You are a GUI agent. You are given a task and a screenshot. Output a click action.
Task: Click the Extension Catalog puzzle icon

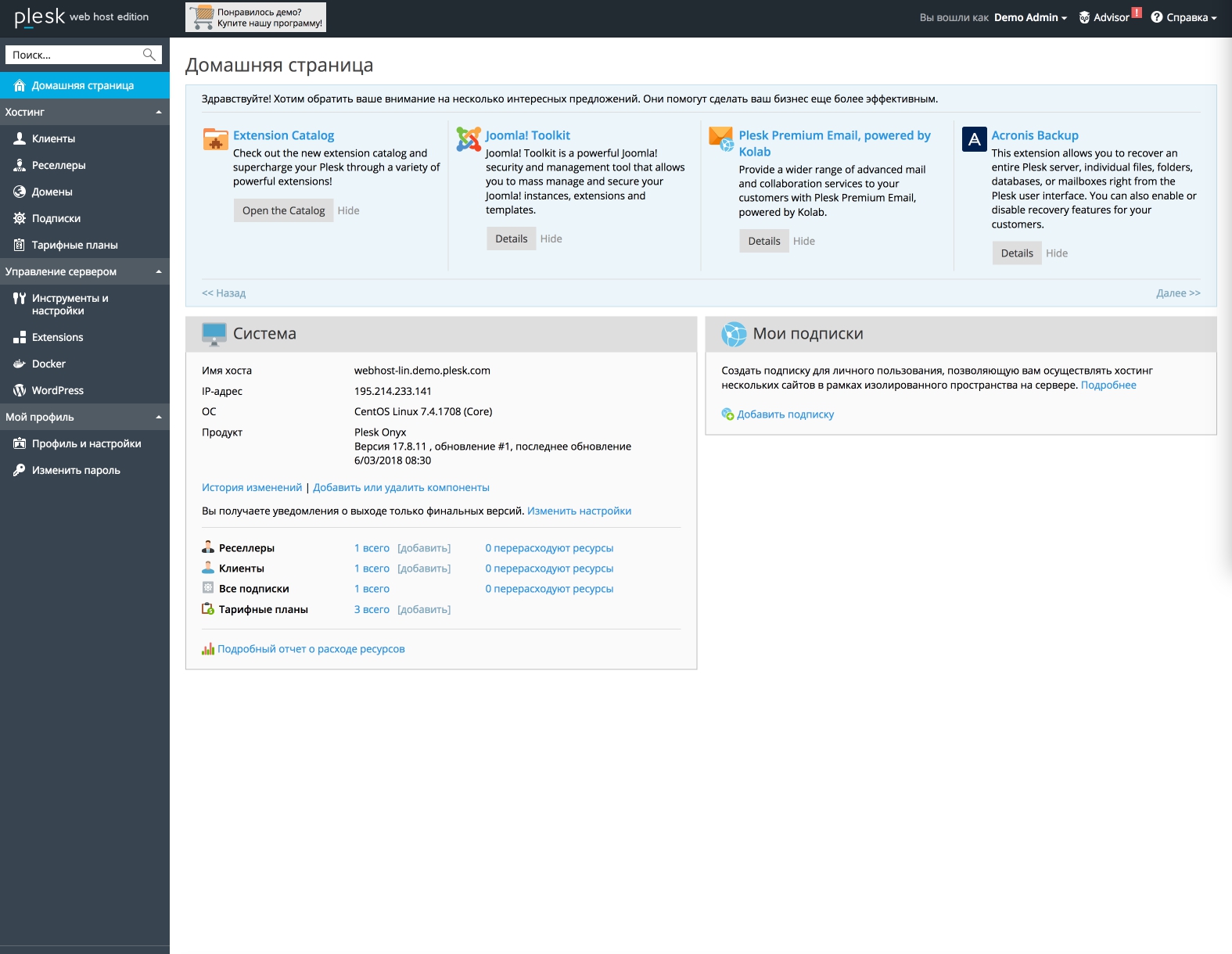coord(215,139)
